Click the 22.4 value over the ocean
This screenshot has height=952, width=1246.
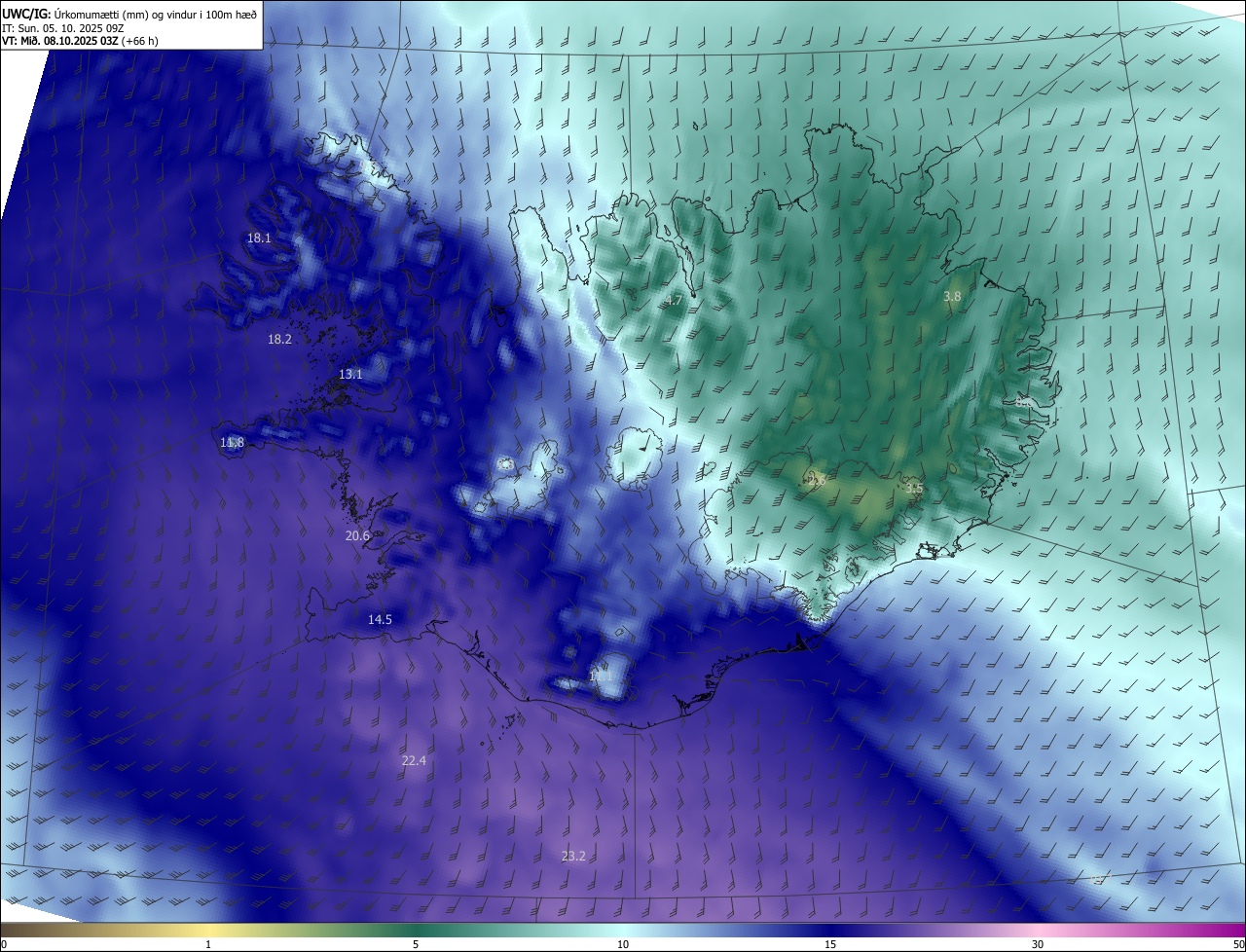414,760
